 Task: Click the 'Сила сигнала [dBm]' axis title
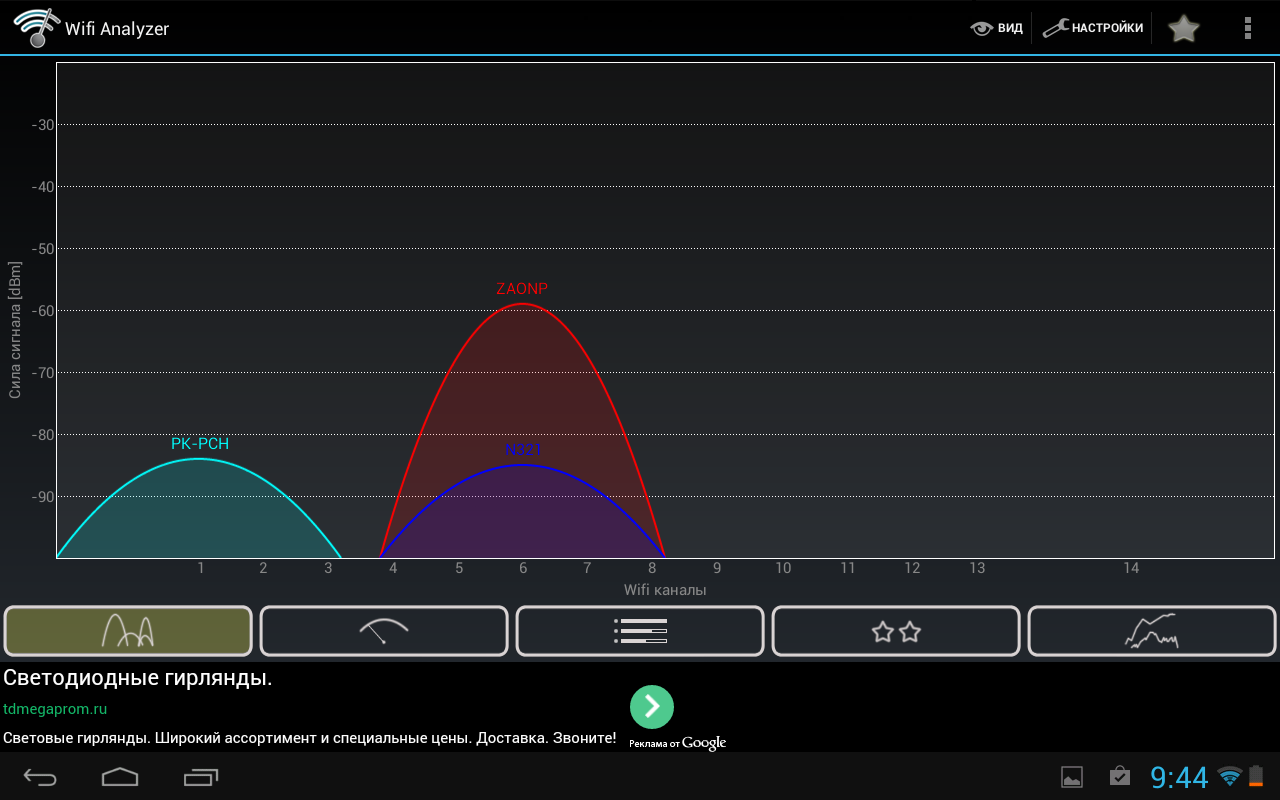(x=15, y=330)
